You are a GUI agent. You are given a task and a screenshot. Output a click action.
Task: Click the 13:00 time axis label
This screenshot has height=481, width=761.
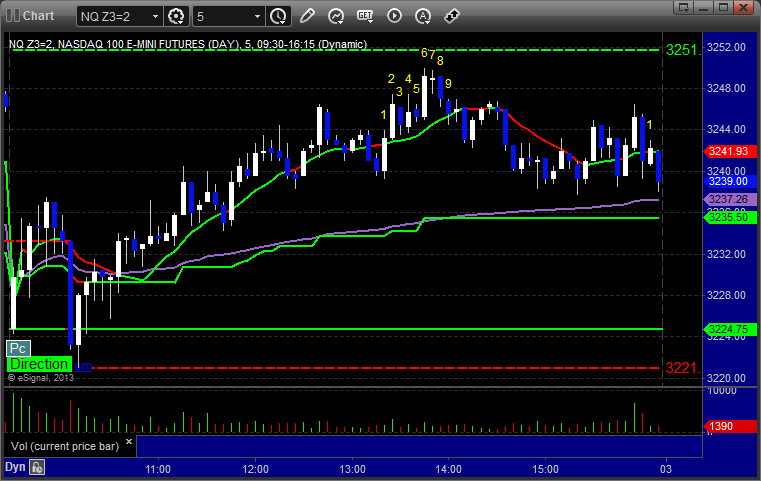pyautogui.click(x=352, y=469)
